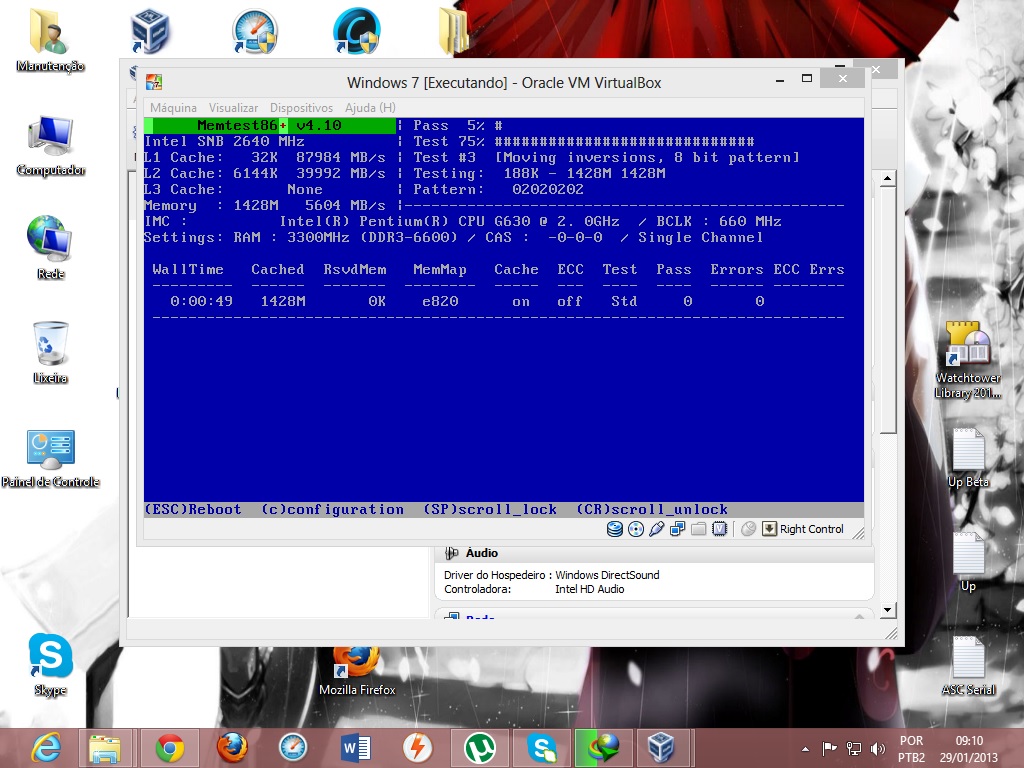Click the scroll down arrow in VirtualBox Manager
Screen dimensions: 1024x768
click(887, 610)
